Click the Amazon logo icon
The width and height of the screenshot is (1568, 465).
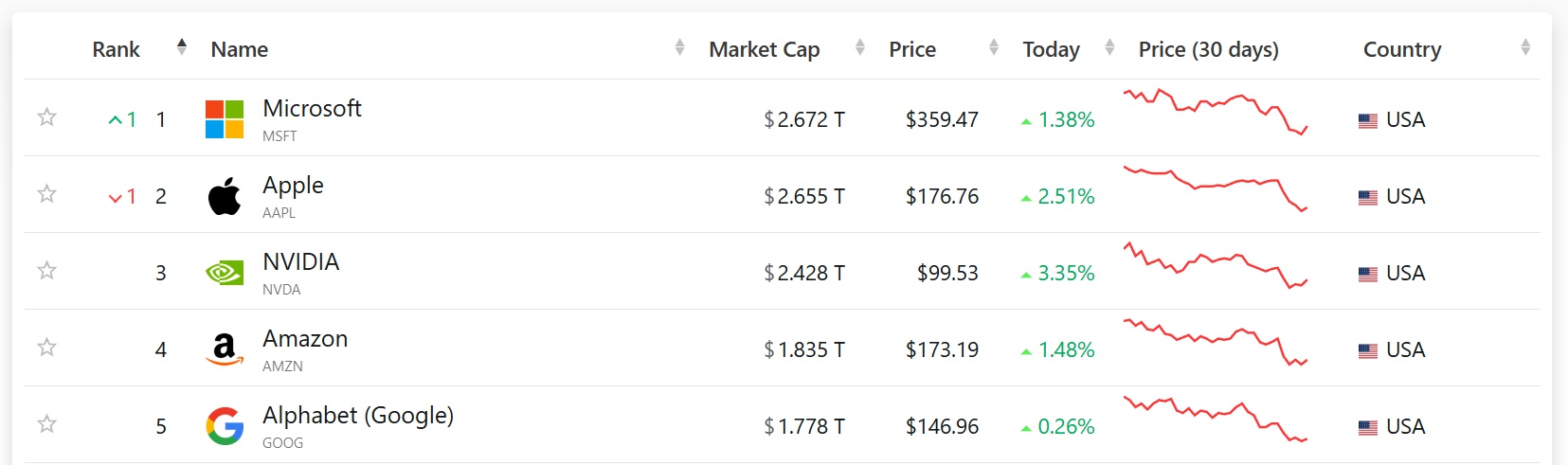(x=225, y=349)
